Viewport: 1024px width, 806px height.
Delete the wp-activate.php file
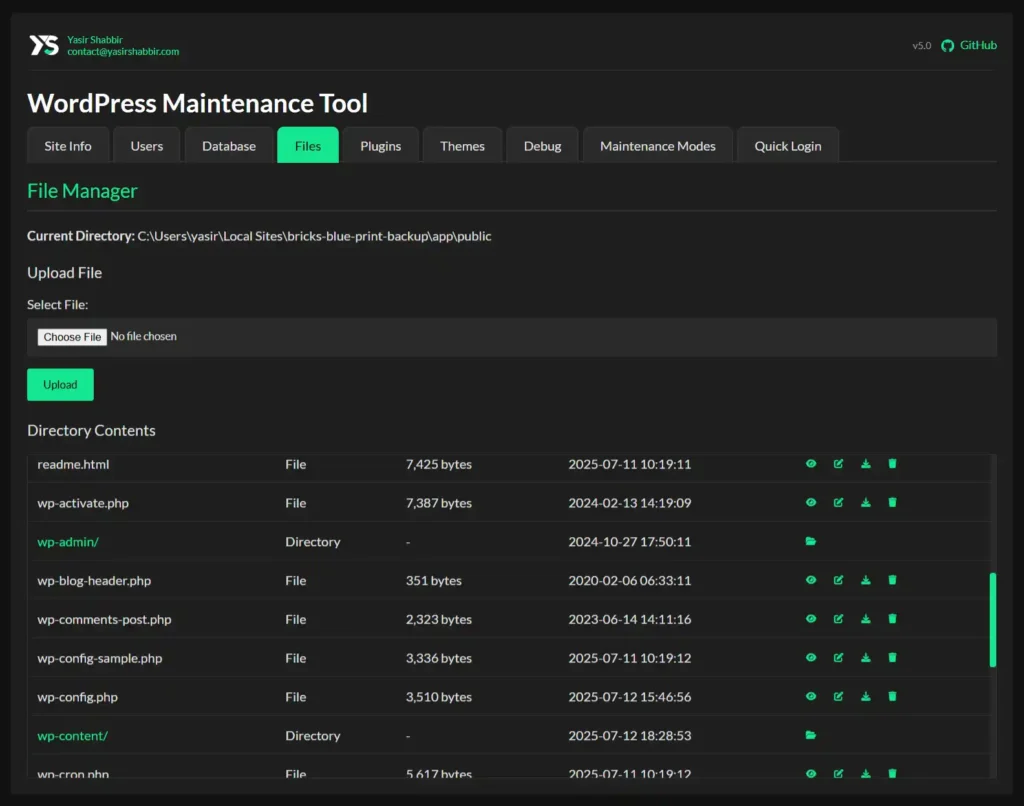pos(892,502)
